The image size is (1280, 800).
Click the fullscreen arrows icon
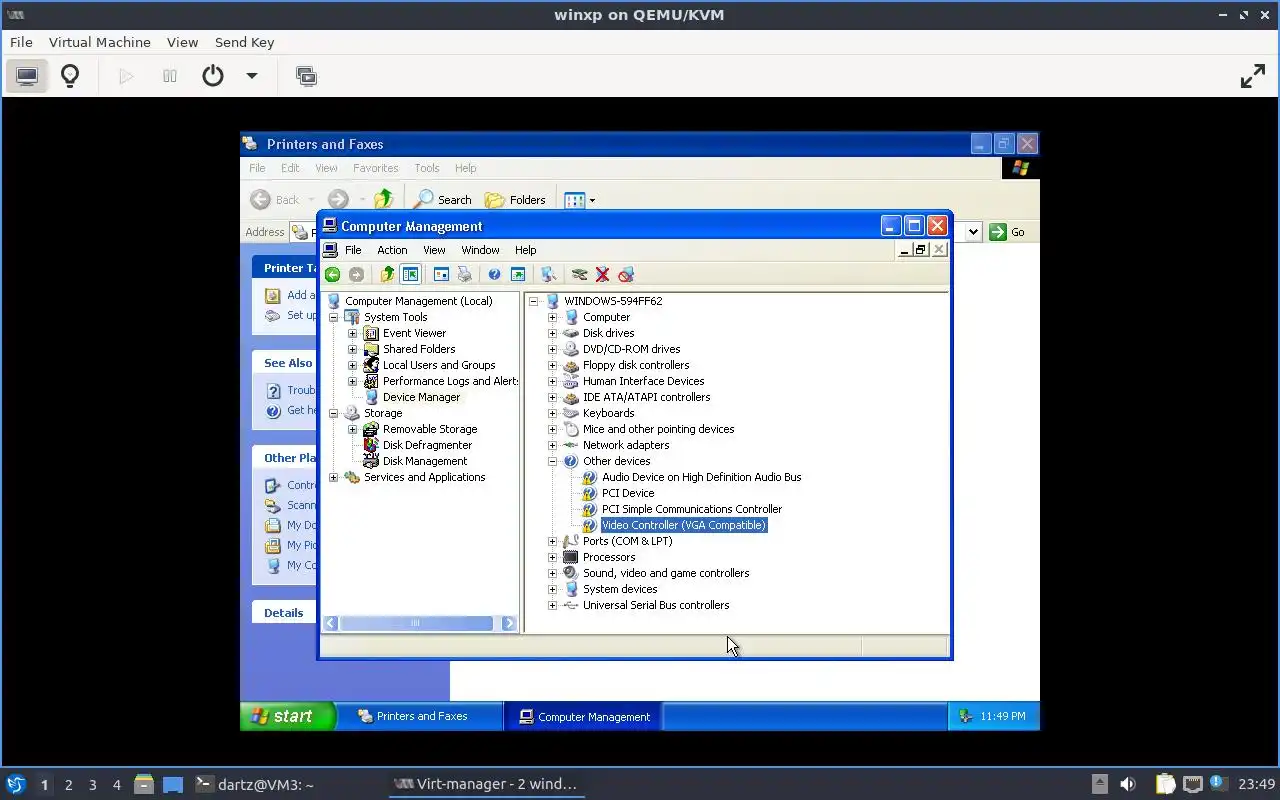[1253, 76]
